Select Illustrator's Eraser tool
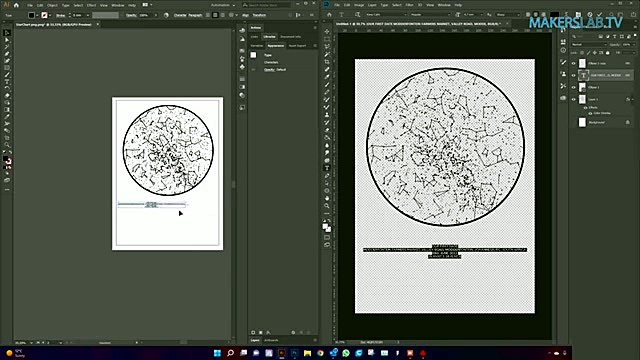This screenshot has width=640, height=360. pyautogui.click(x=7, y=96)
